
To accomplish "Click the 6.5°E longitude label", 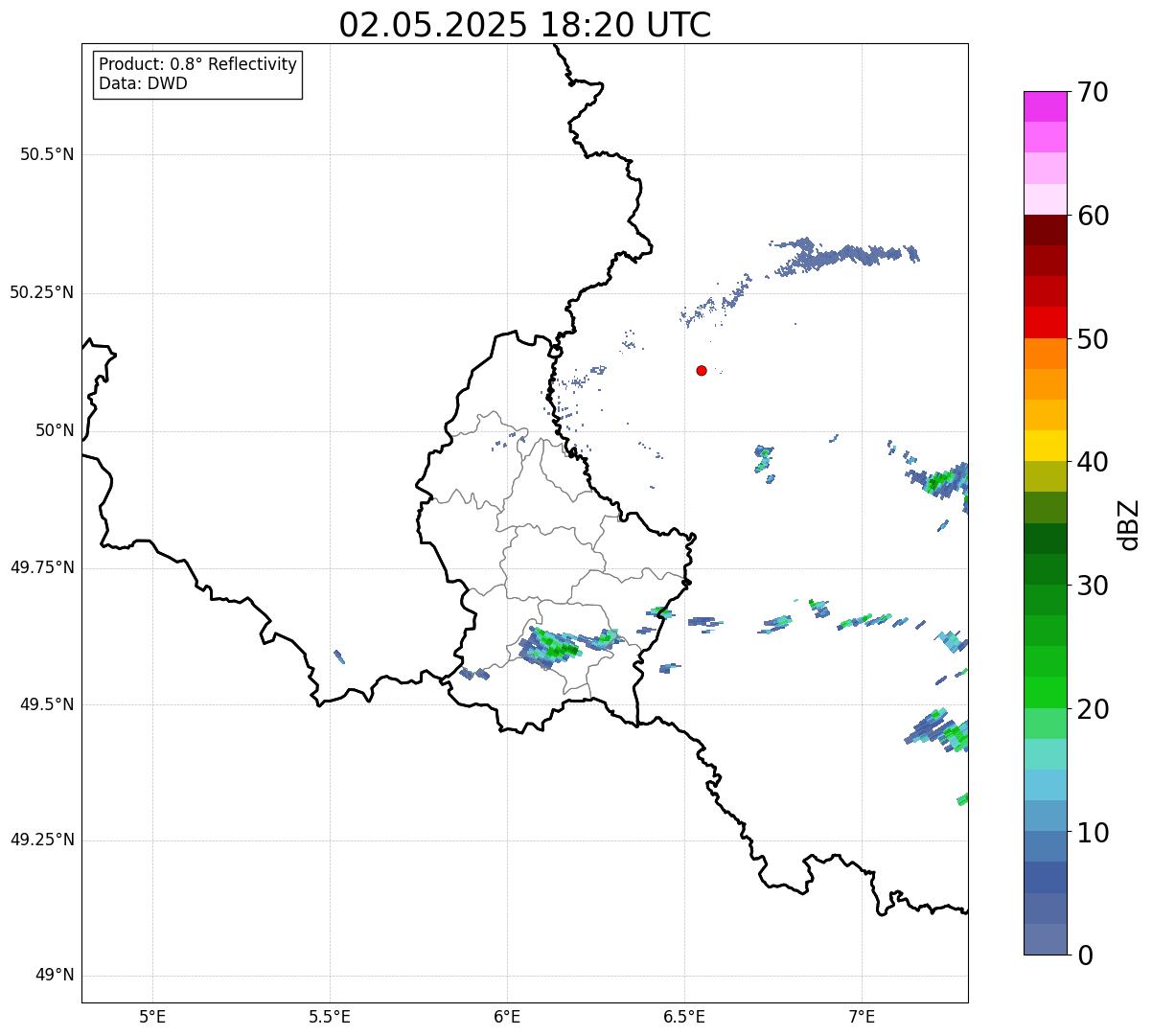I will [684, 1017].
